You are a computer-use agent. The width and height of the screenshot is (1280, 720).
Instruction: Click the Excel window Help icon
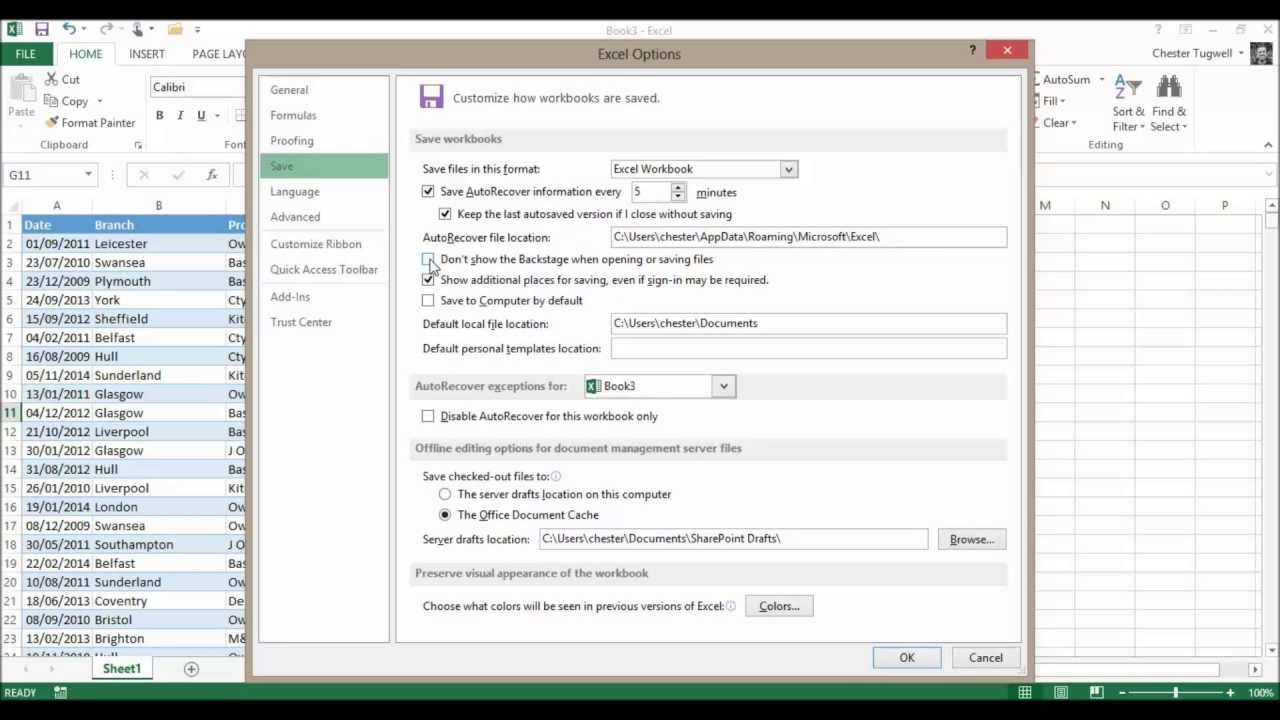[x=1158, y=30]
